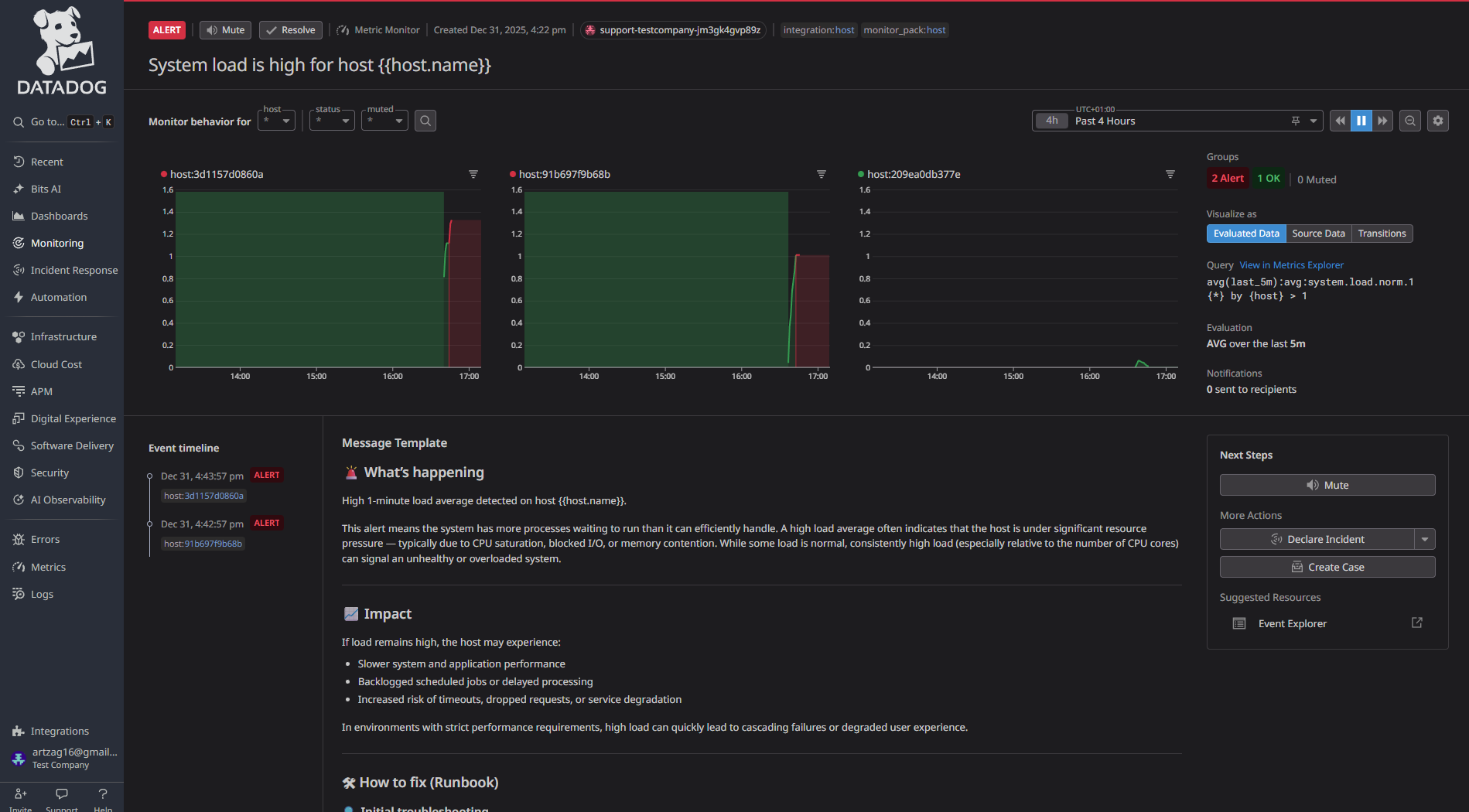Screen dimensions: 1469x812
Task: Switch visualization to Transitions
Action: [1382, 234]
